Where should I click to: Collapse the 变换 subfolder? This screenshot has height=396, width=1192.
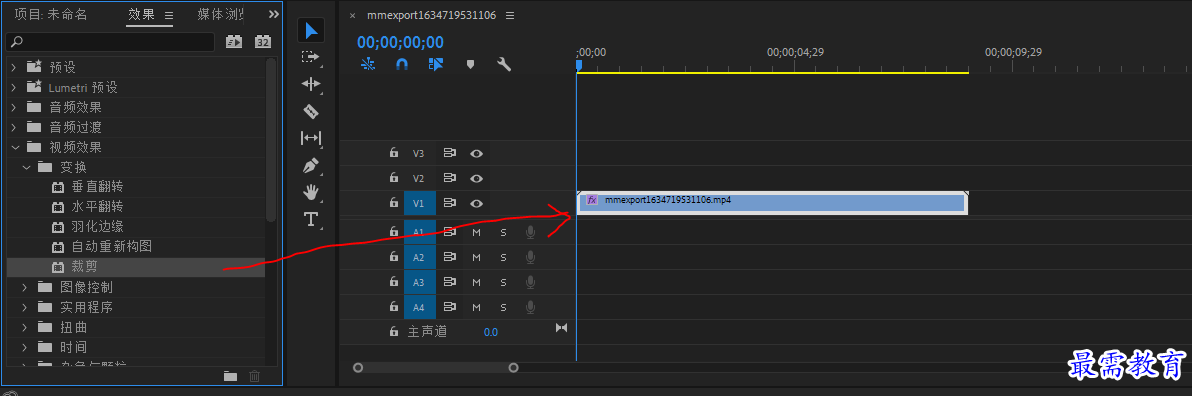point(26,166)
